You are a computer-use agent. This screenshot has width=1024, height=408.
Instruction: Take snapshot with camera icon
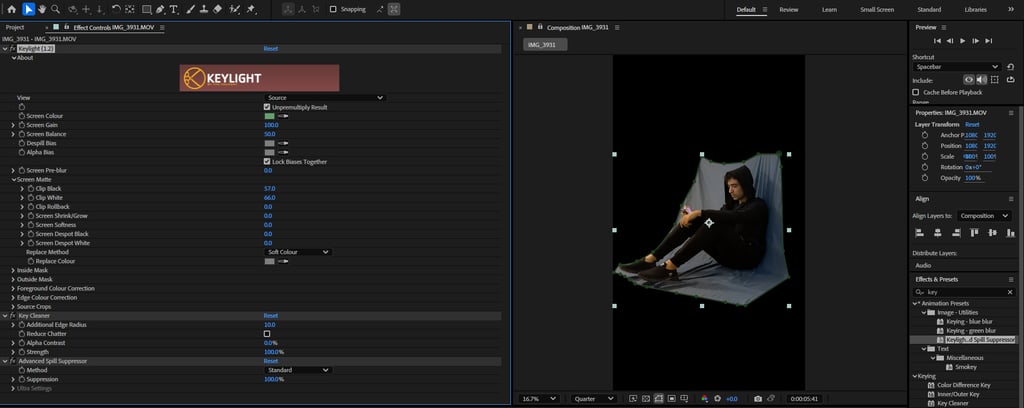(x=758, y=398)
